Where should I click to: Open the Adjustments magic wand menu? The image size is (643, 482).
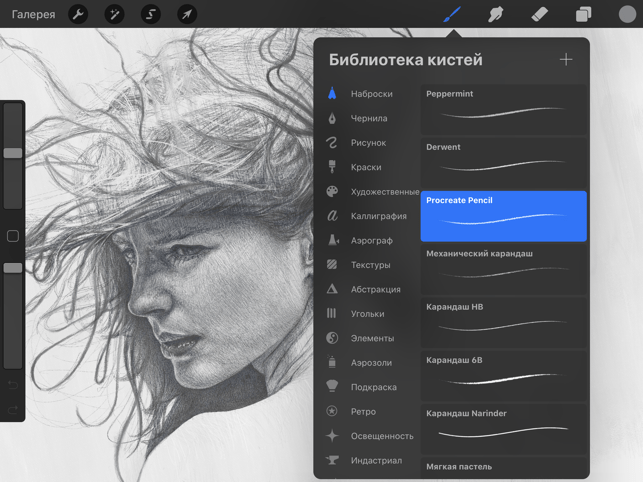114,14
